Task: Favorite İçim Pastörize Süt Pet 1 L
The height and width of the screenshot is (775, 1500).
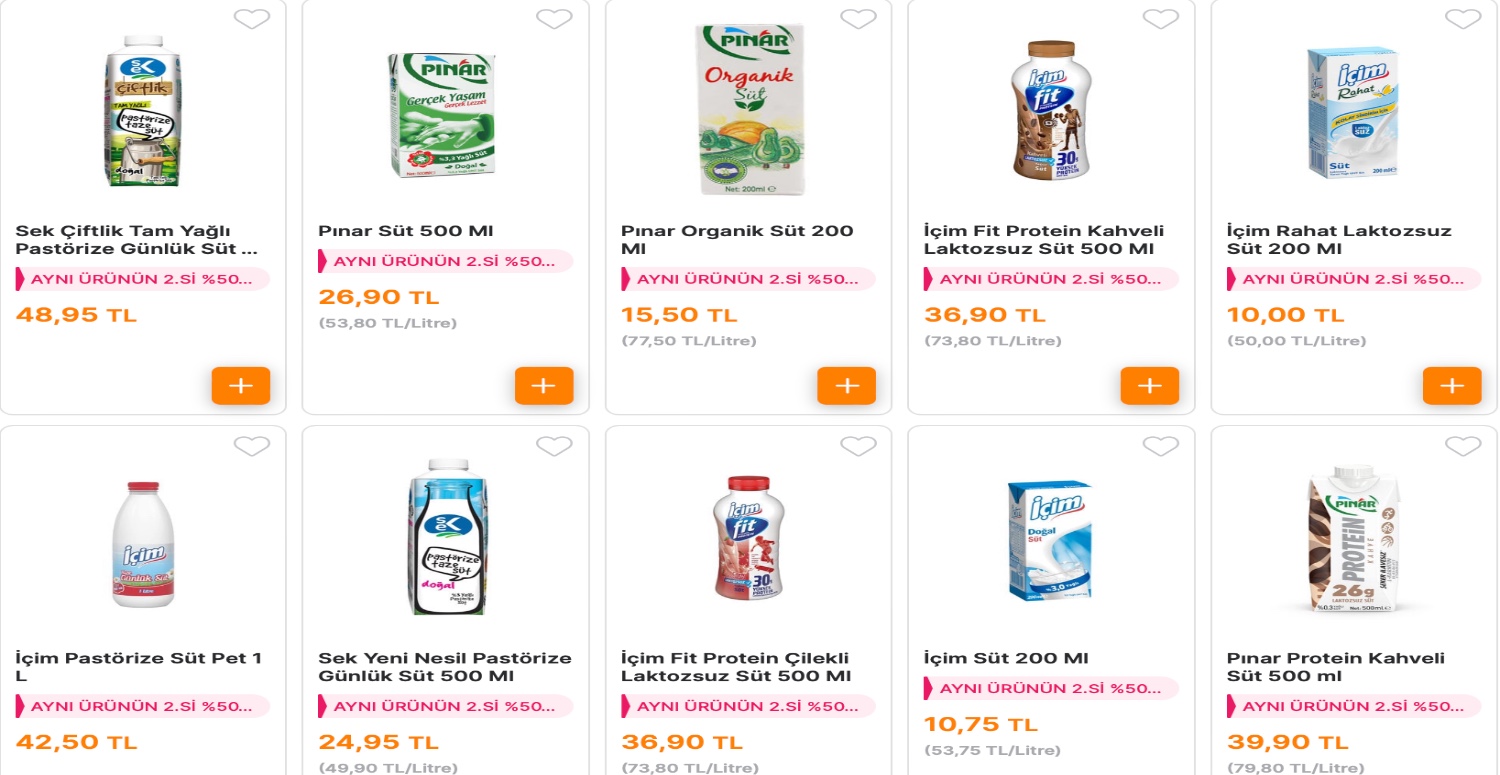Action: [x=251, y=446]
